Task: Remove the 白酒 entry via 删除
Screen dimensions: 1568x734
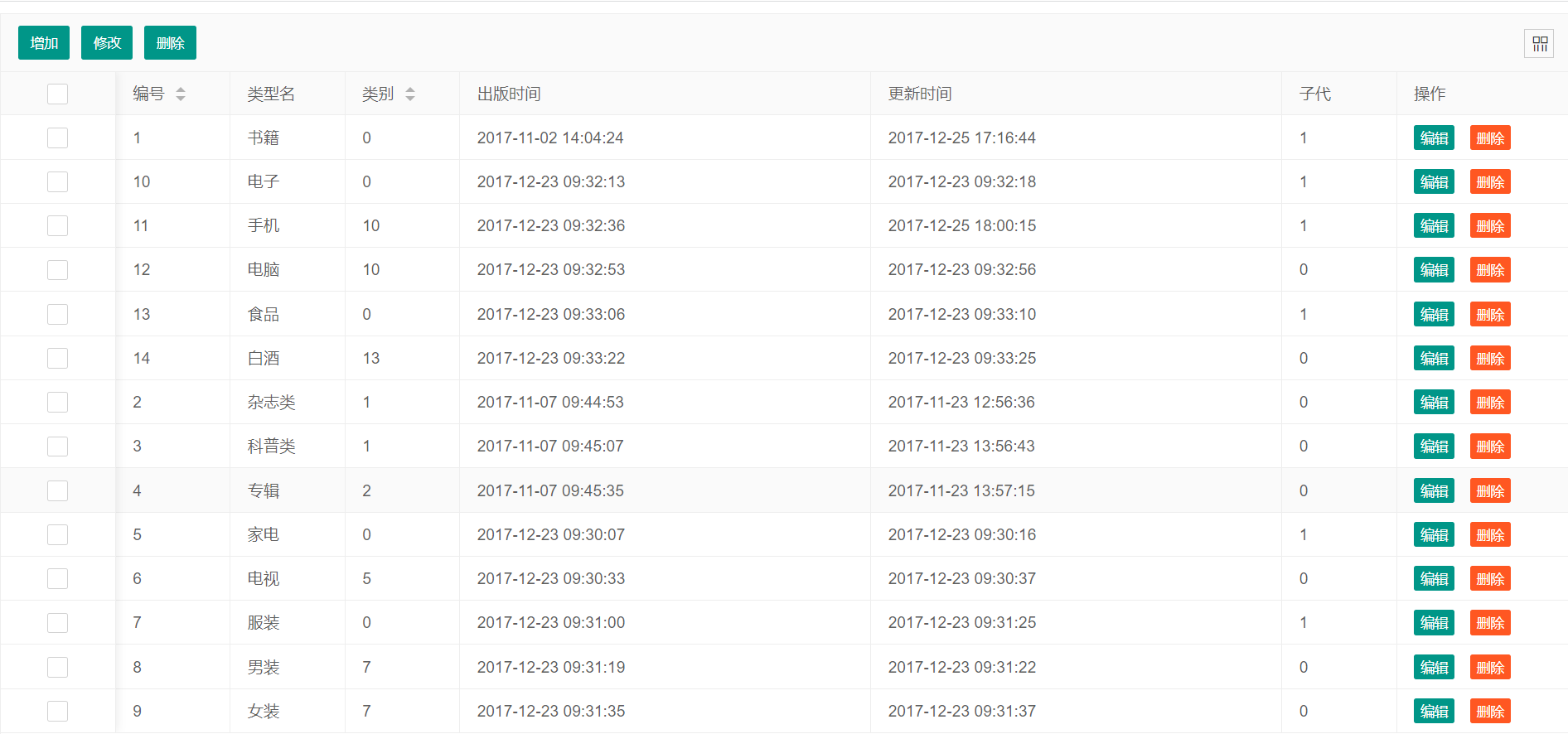Action: click(1490, 358)
